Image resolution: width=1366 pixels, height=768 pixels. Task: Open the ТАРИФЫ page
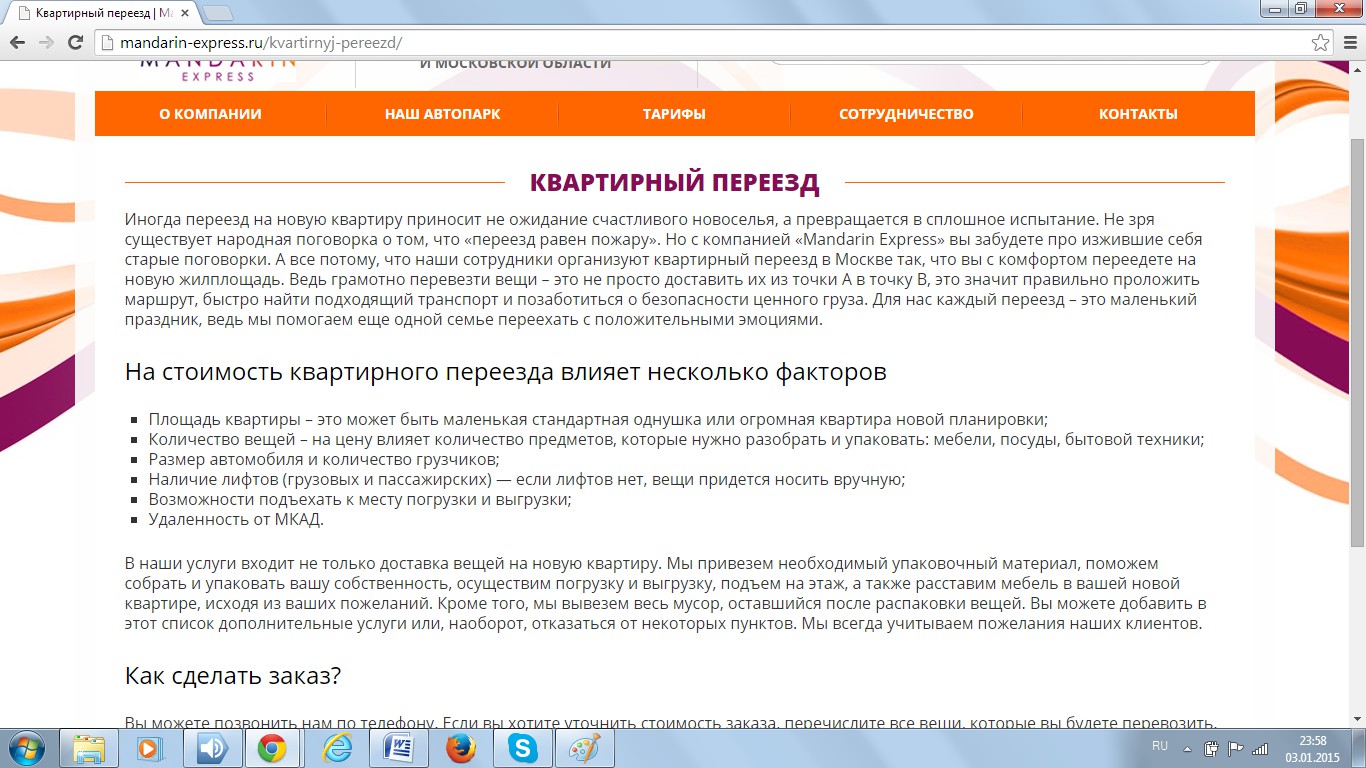[674, 114]
